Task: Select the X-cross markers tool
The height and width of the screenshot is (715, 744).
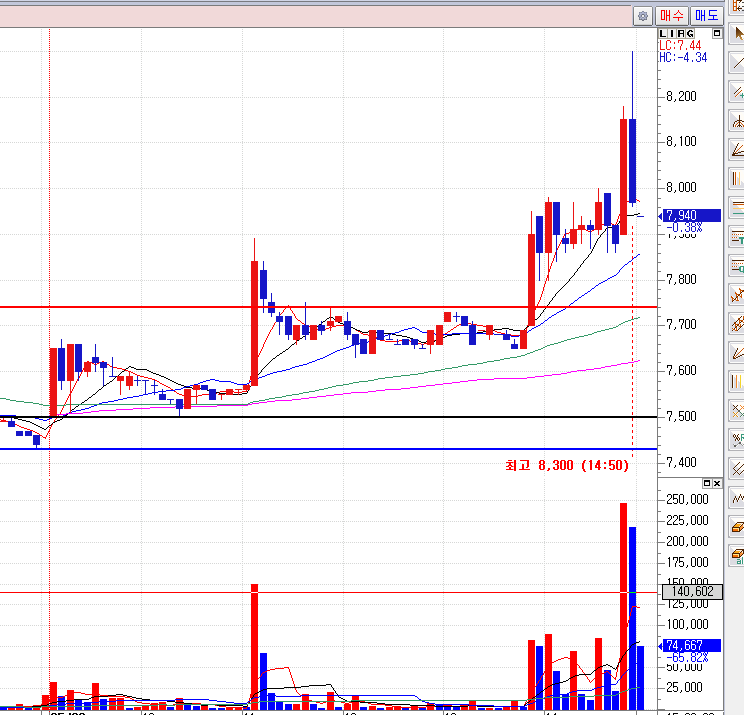Action: point(737,410)
